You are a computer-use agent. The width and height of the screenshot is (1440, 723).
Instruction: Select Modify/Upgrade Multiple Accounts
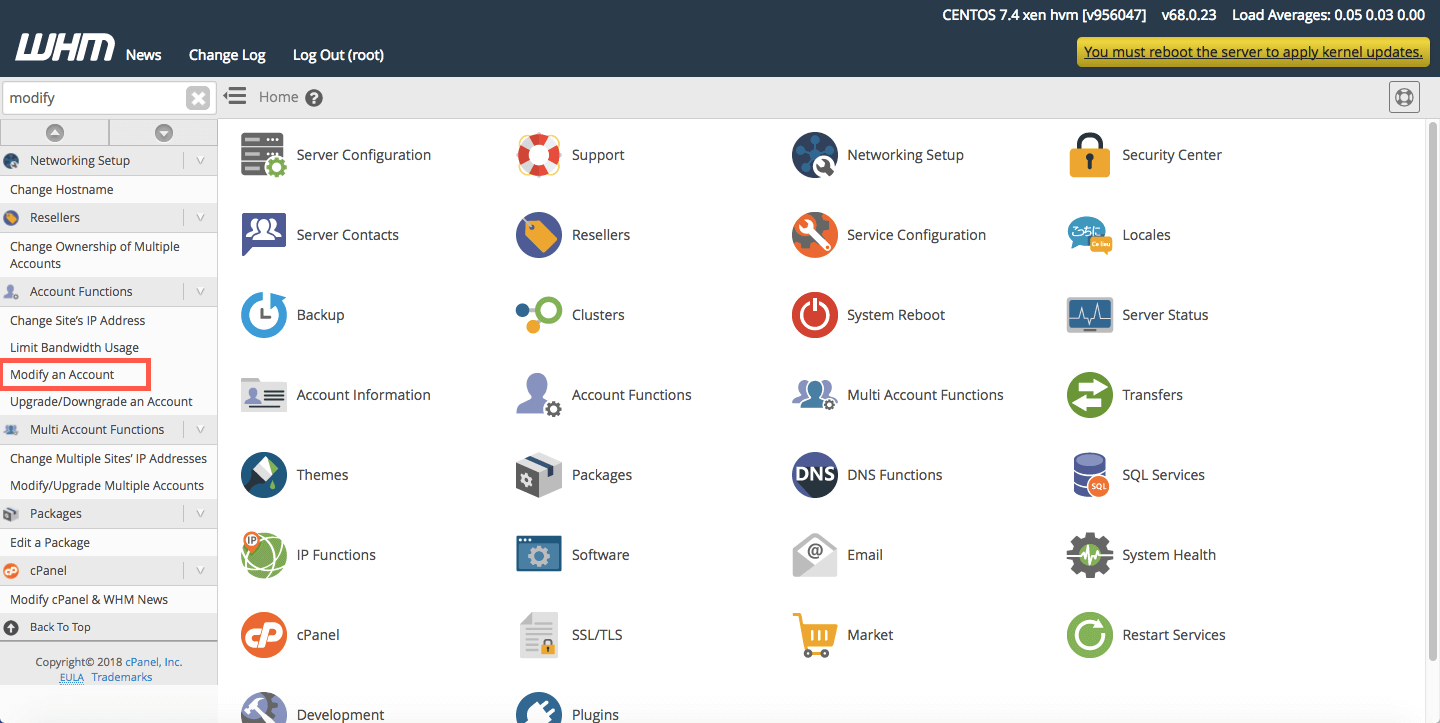107,485
